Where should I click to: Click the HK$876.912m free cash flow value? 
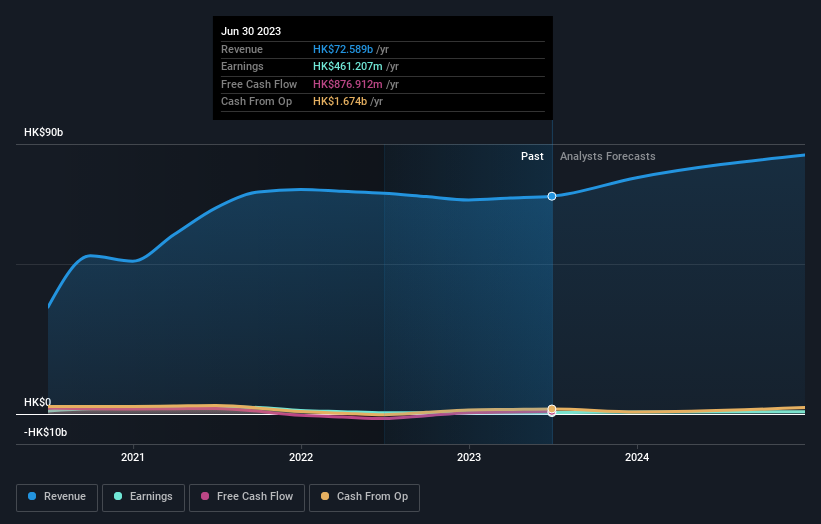pyautogui.click(x=348, y=84)
